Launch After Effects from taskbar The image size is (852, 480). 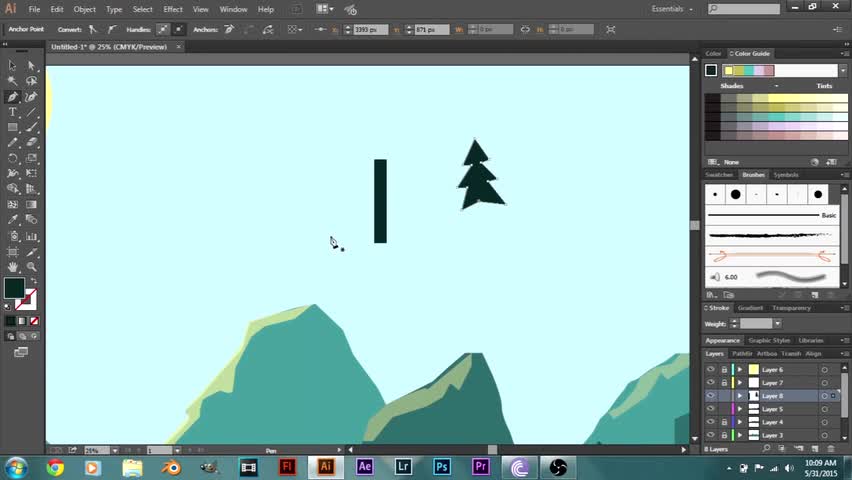[365, 467]
